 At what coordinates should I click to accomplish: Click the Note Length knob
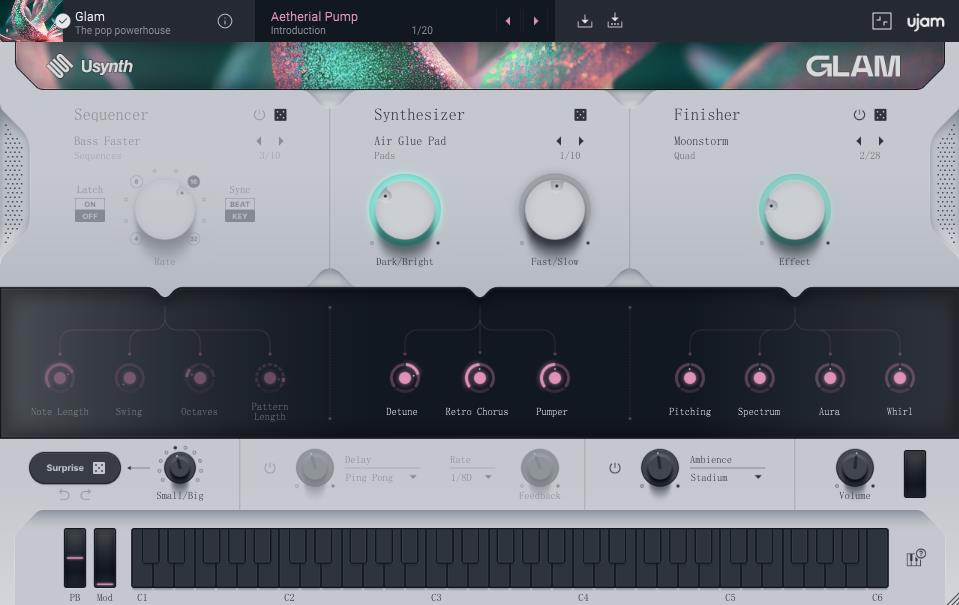click(60, 377)
